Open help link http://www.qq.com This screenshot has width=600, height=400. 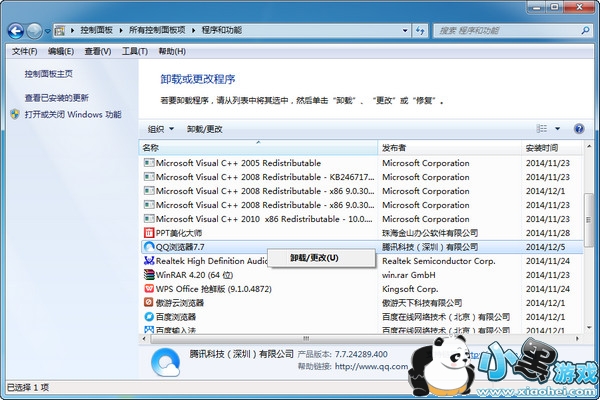(371, 367)
